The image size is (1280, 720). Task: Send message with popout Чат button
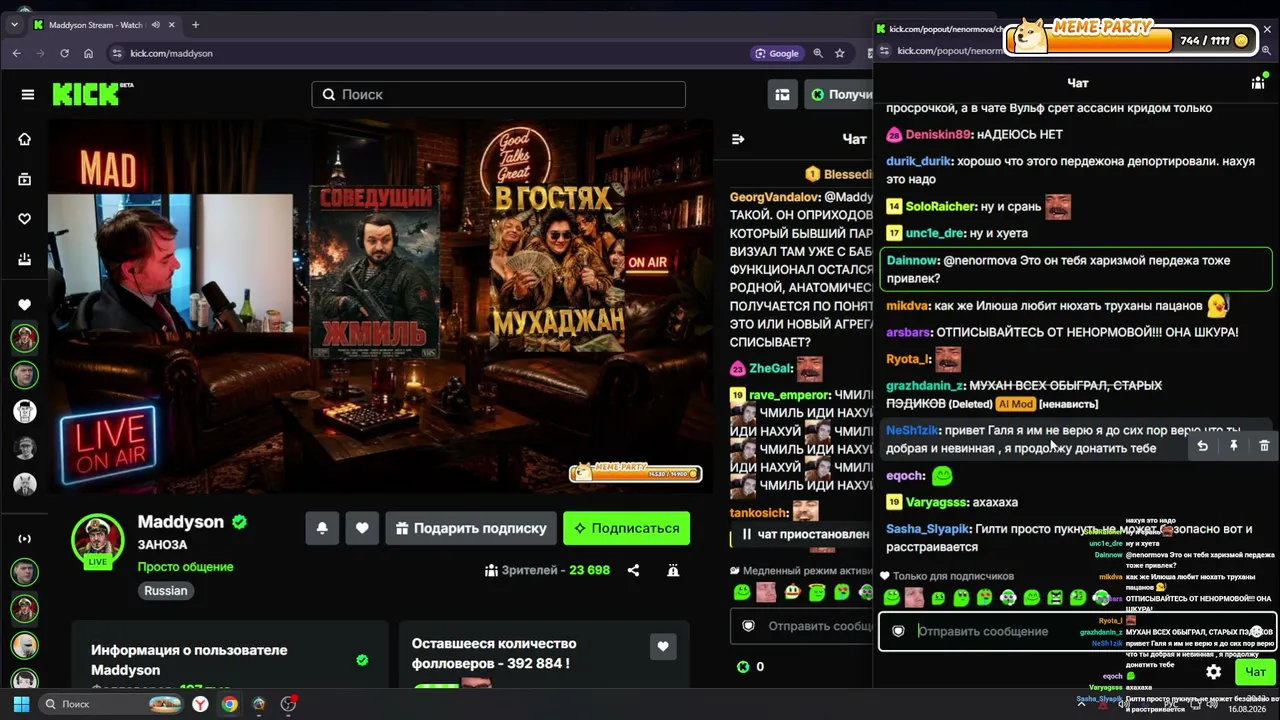pyautogui.click(x=1255, y=672)
